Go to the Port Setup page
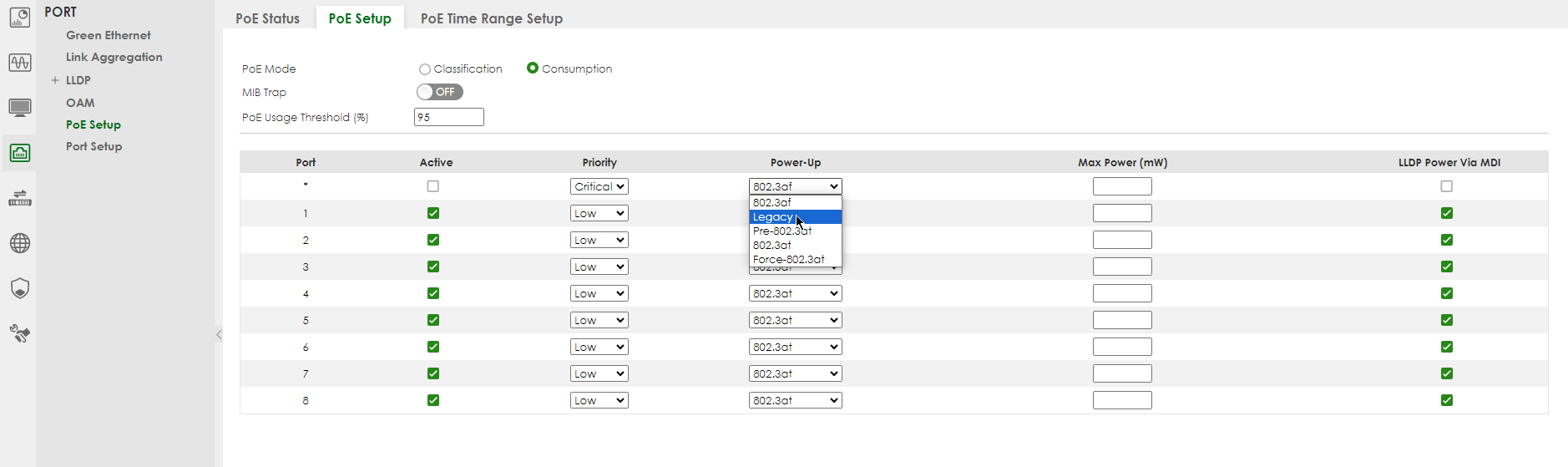Screen dimensions: 1568x467 [94, 146]
